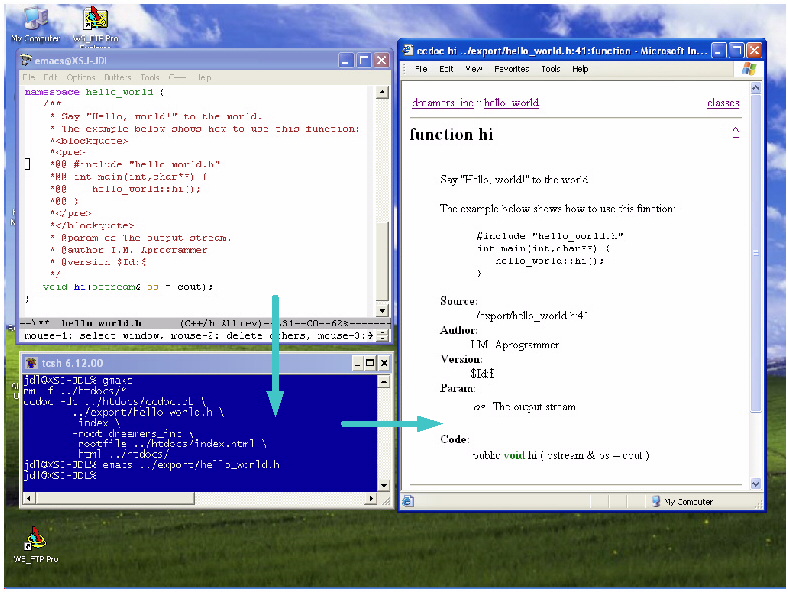Image resolution: width=788 pixels, height=595 pixels.
Task: Click emacs scrollbar down arrow
Action: pos(382,310)
